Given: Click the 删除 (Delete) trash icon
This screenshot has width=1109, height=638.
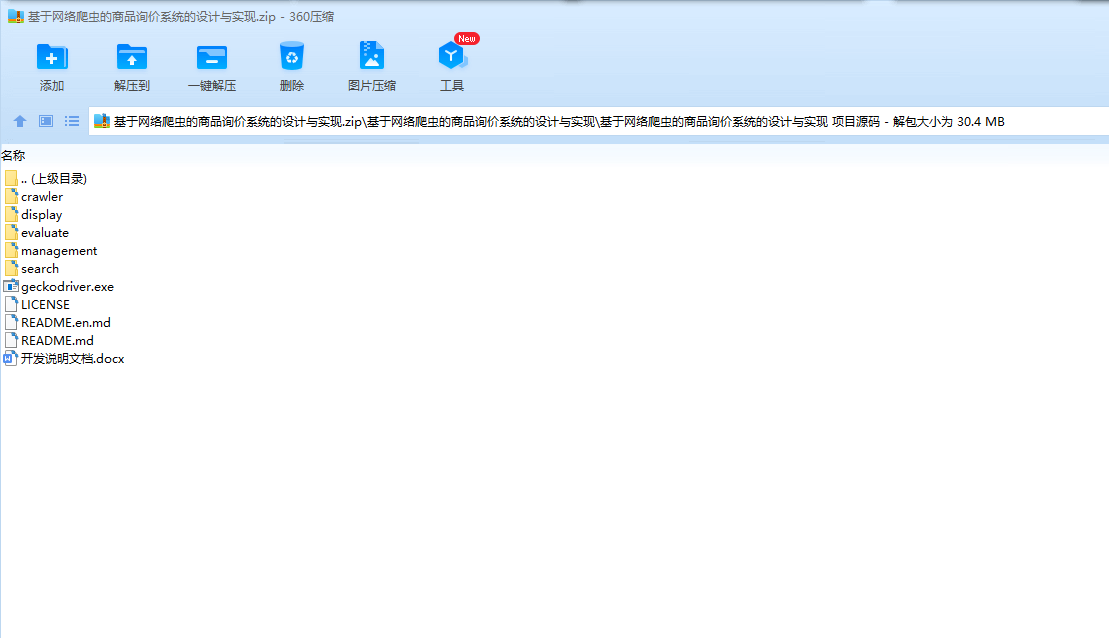Looking at the screenshot, I should point(291,56).
